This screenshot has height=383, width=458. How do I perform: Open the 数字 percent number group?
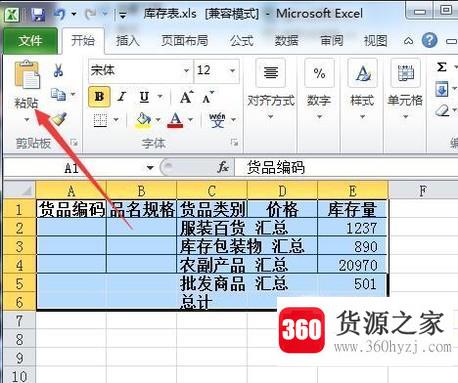pyautogui.click(x=319, y=89)
